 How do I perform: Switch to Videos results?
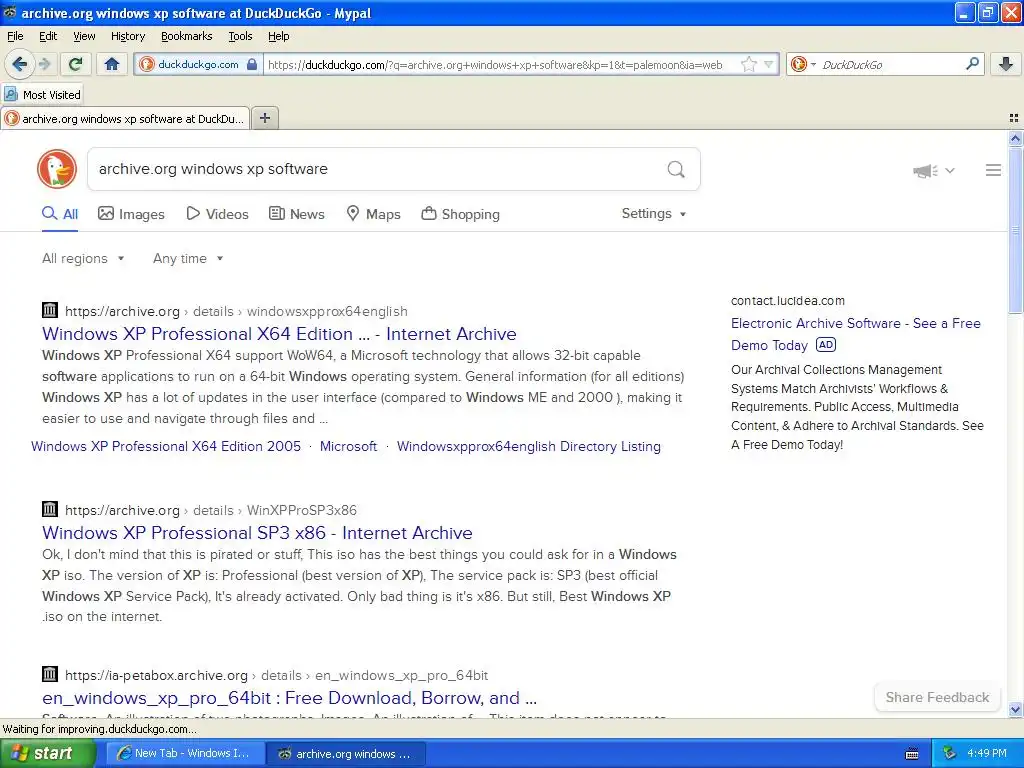click(217, 214)
